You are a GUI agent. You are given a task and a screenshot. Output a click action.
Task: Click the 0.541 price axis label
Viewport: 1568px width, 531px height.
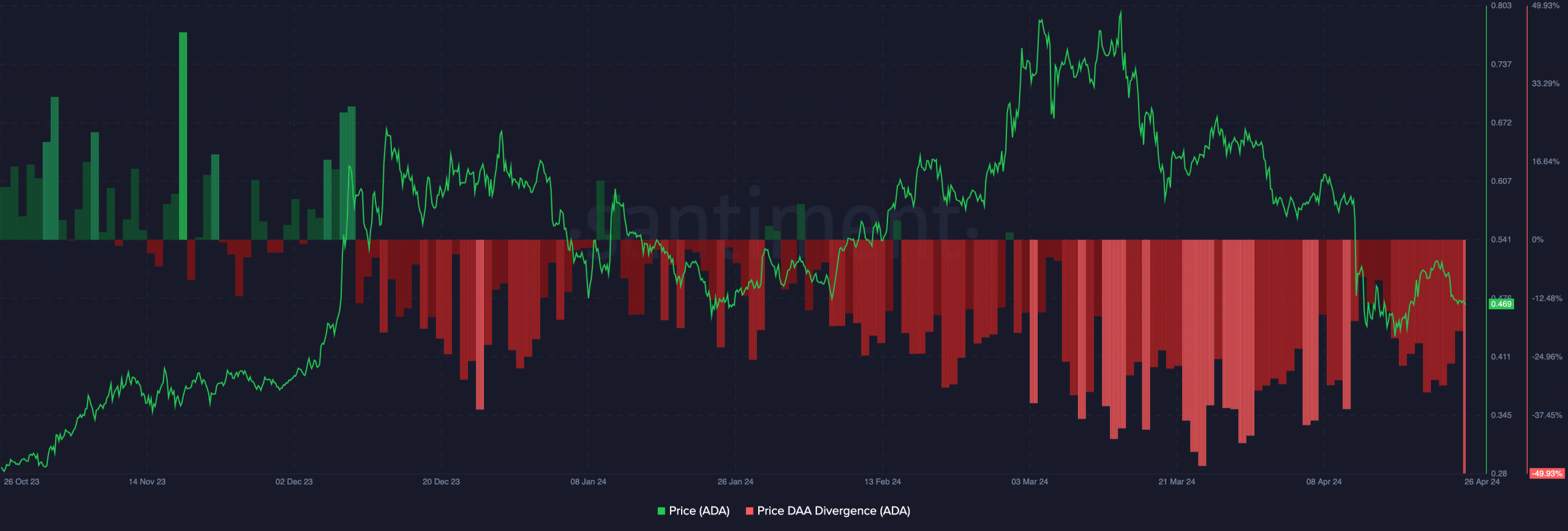pyautogui.click(x=1501, y=239)
